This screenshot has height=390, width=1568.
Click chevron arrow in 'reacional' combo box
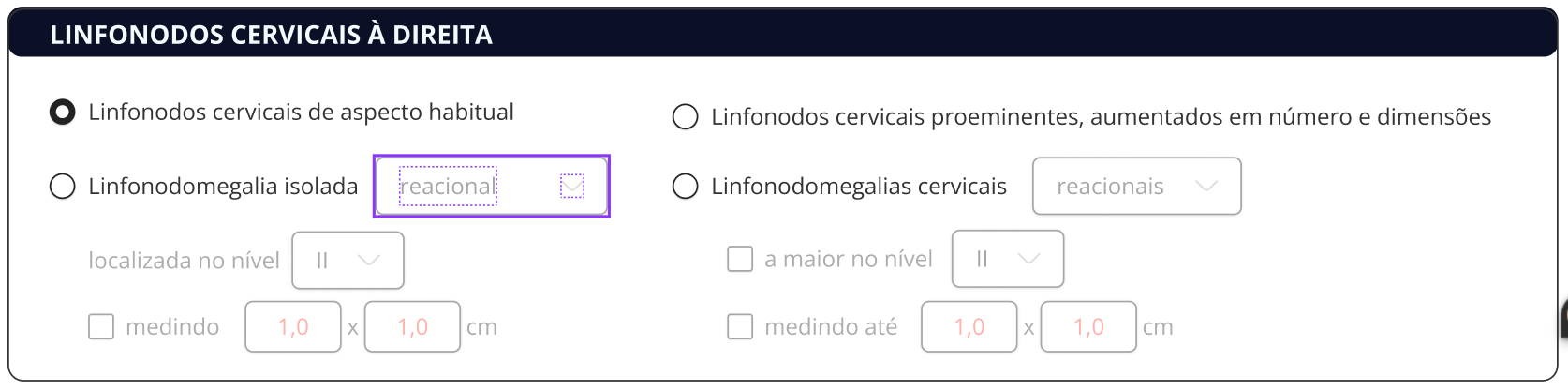[572, 187]
